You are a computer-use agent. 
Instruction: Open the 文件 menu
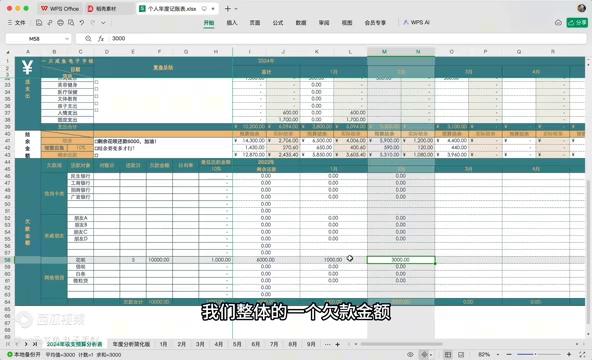(x=17, y=23)
